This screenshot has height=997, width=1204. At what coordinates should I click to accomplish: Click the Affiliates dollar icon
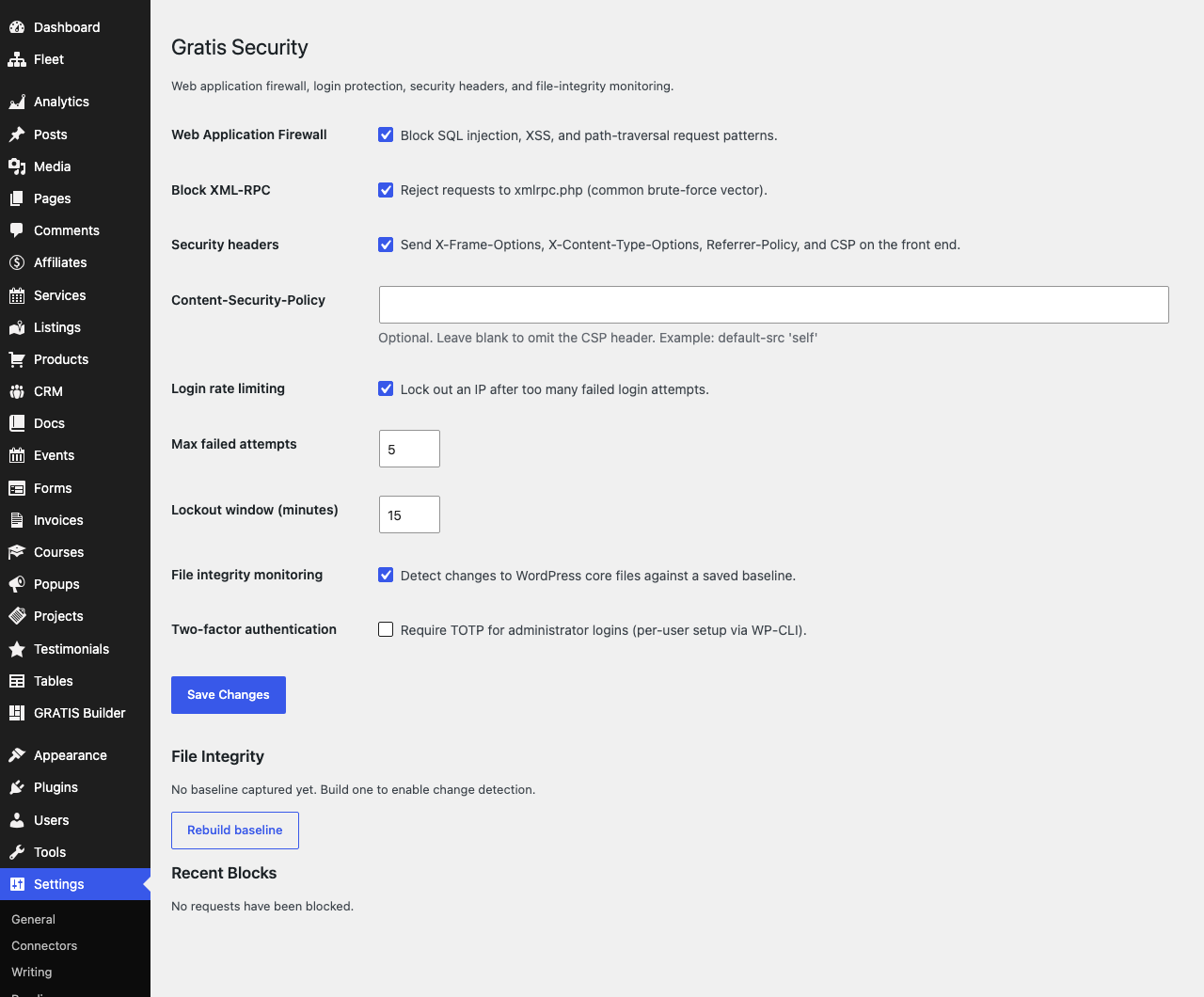(x=17, y=262)
